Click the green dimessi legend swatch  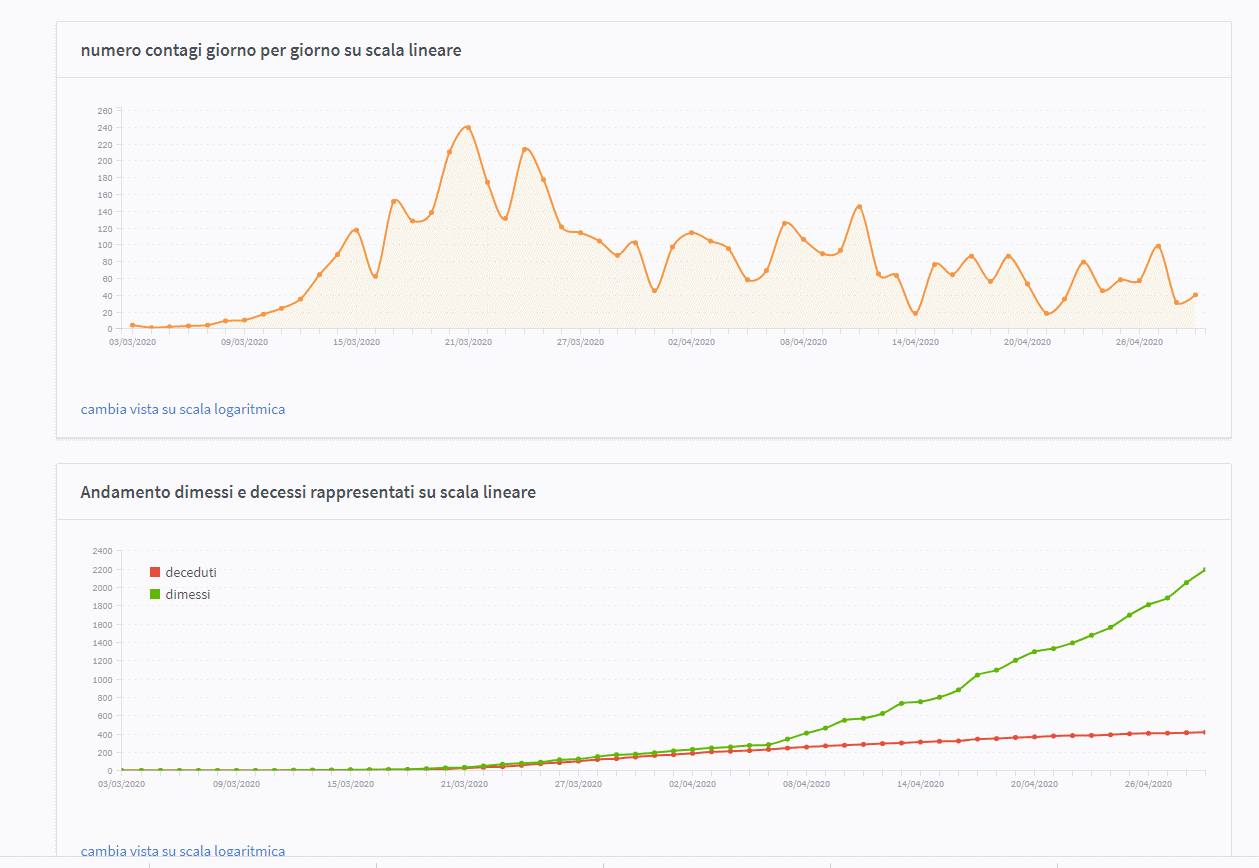click(x=155, y=594)
